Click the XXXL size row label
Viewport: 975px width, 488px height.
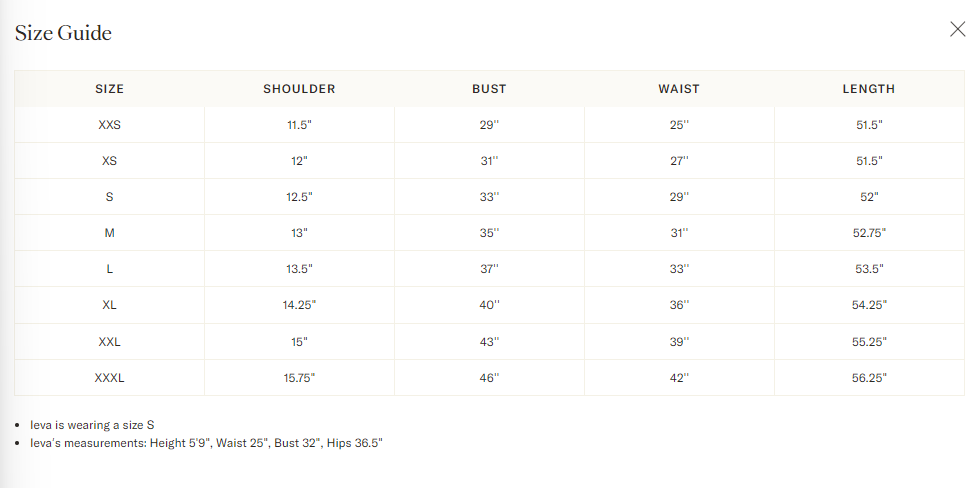109,378
